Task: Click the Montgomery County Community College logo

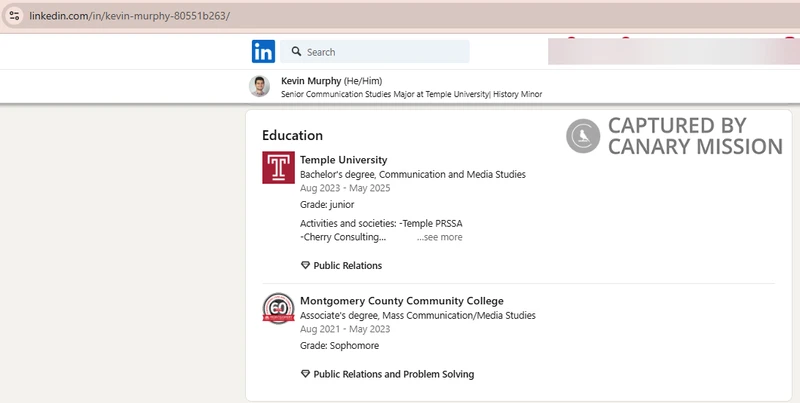Action: tap(279, 309)
